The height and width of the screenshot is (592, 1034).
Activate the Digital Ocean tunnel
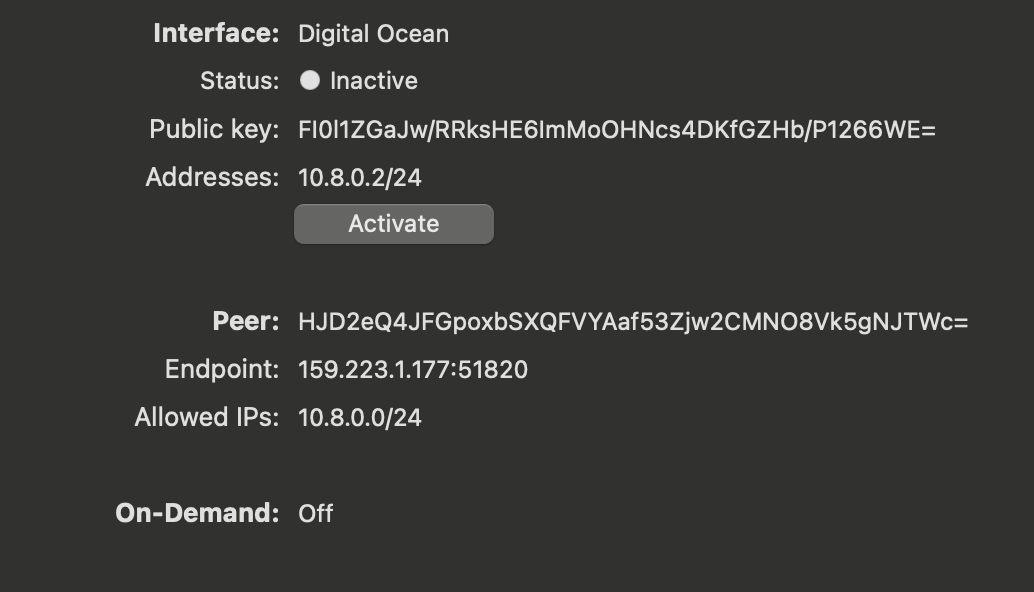click(393, 223)
